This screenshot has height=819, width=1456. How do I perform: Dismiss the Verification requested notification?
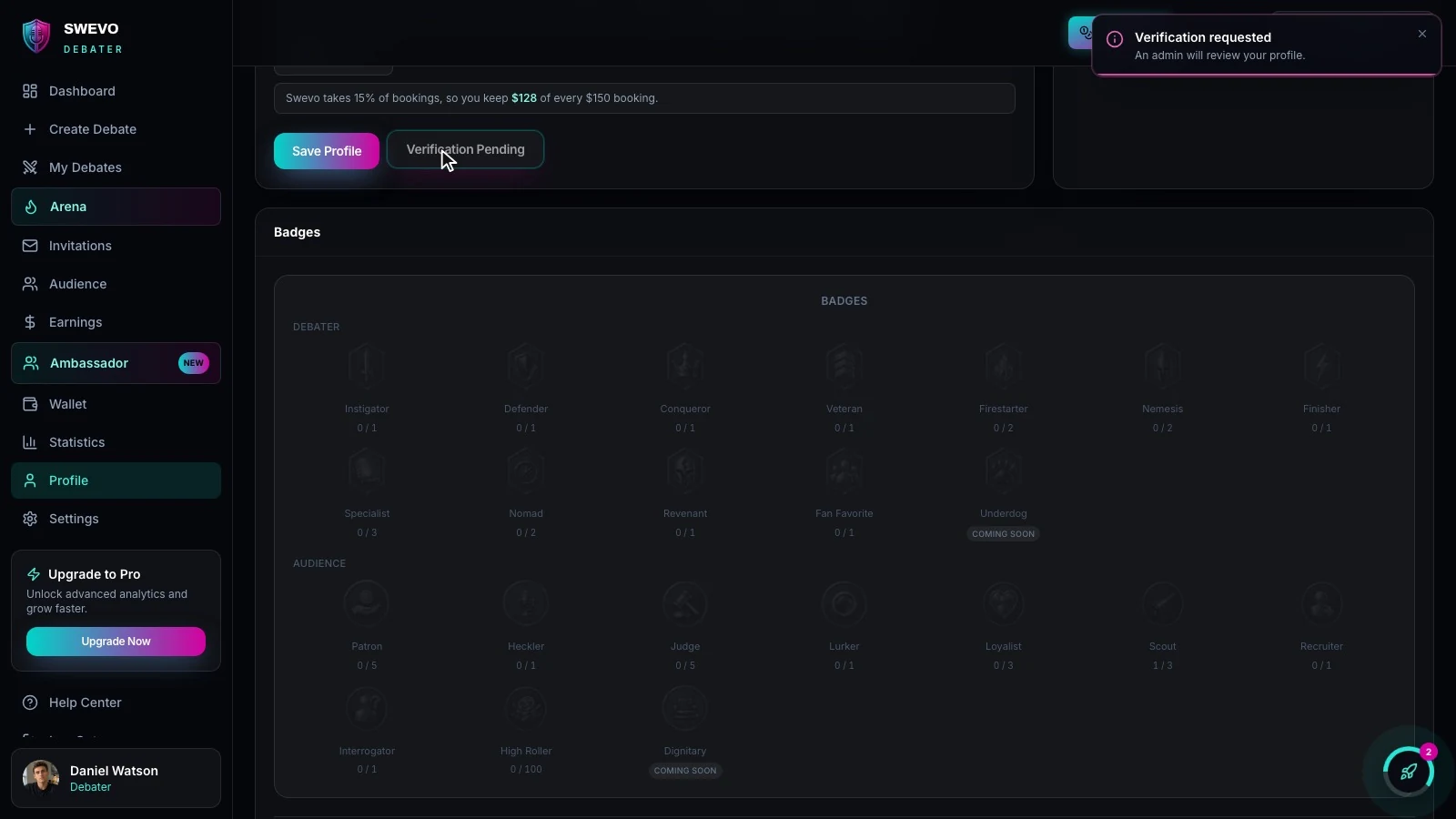pos(1422,34)
